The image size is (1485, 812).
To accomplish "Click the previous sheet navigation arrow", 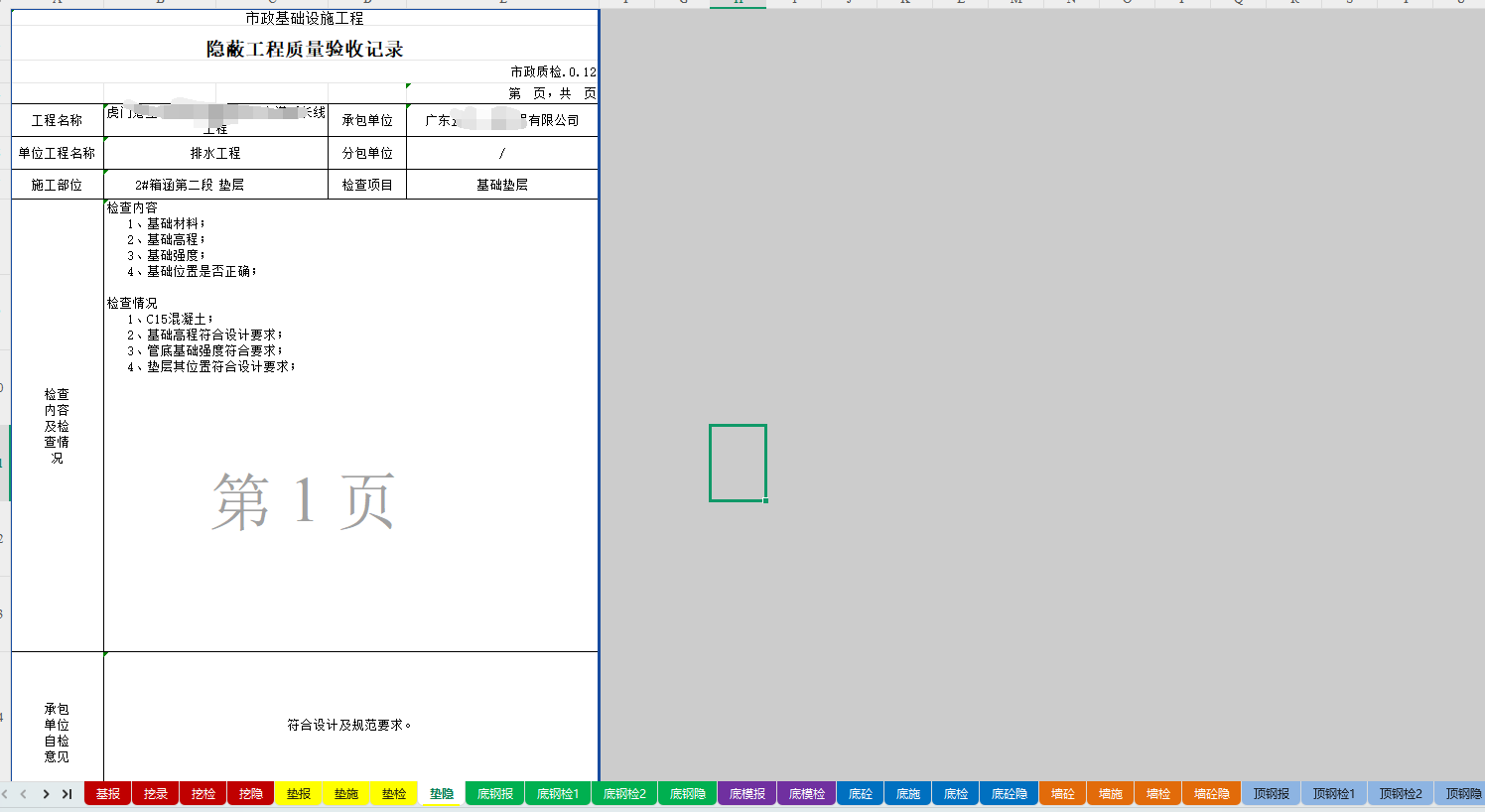I will tap(24, 794).
